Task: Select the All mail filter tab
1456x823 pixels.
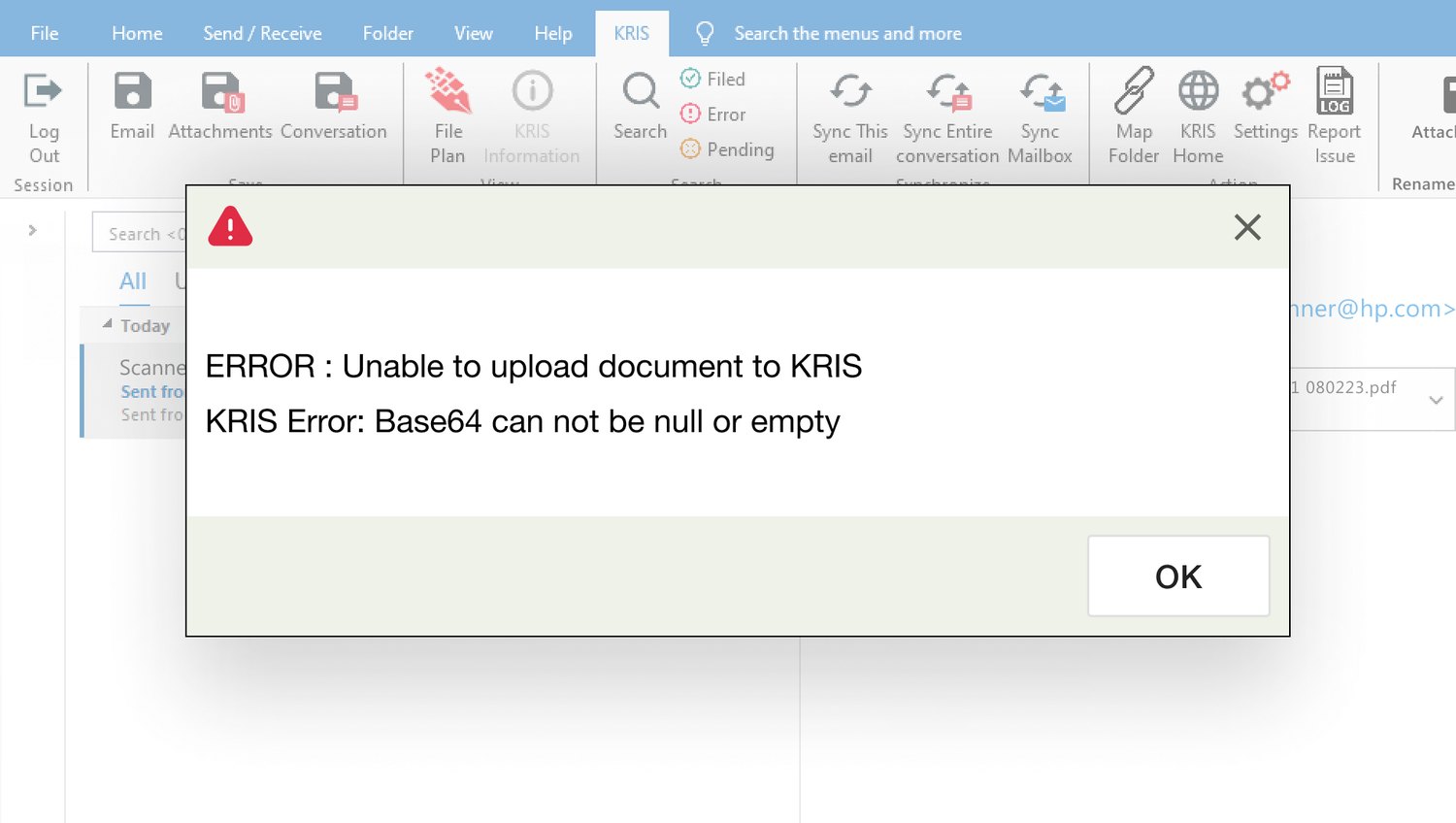Action: tap(133, 281)
